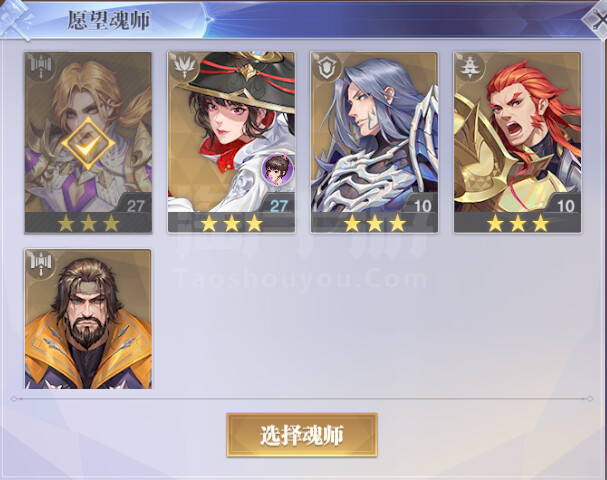Click the small chibi girl avatar badge
The image size is (607, 480).
click(278, 169)
